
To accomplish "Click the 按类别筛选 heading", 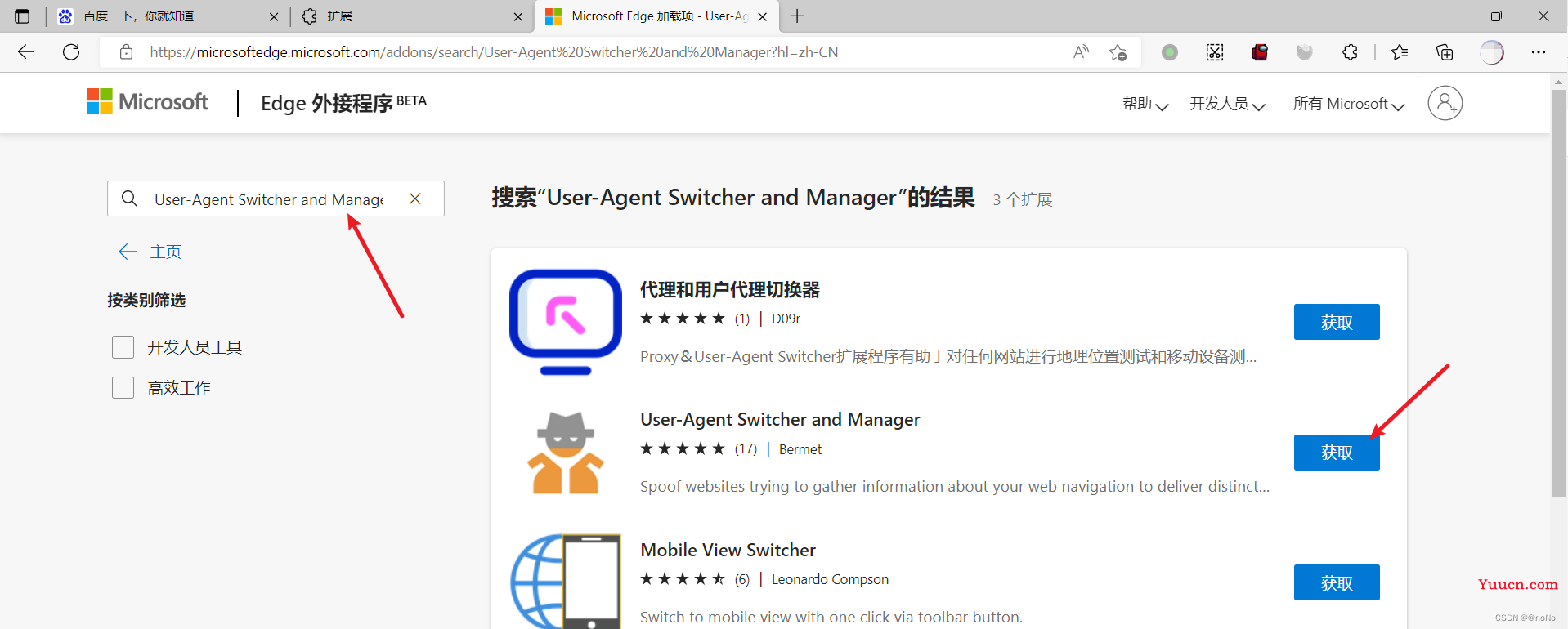I will pos(146,300).
